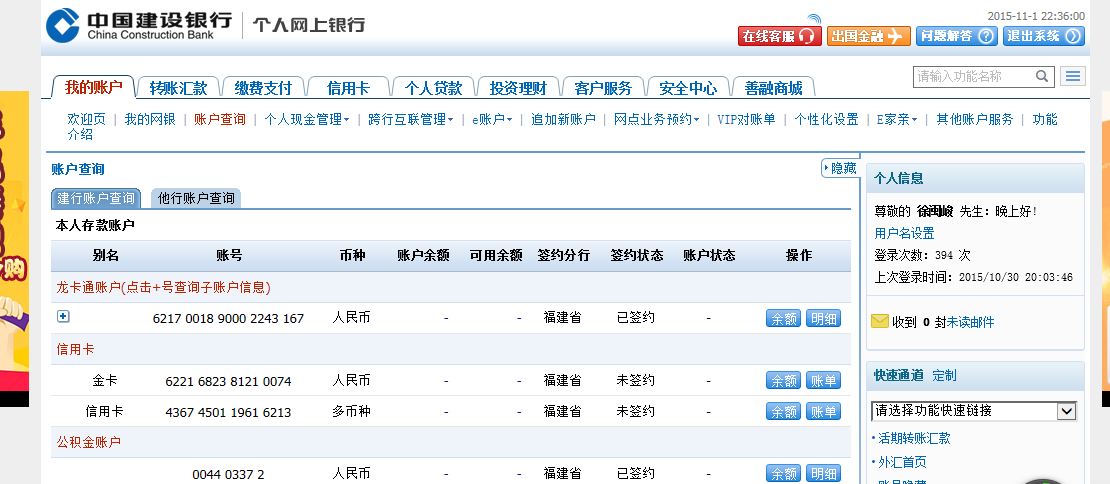Click 定制 next to 快速通道
The width and height of the screenshot is (1110, 484).
(x=944, y=375)
